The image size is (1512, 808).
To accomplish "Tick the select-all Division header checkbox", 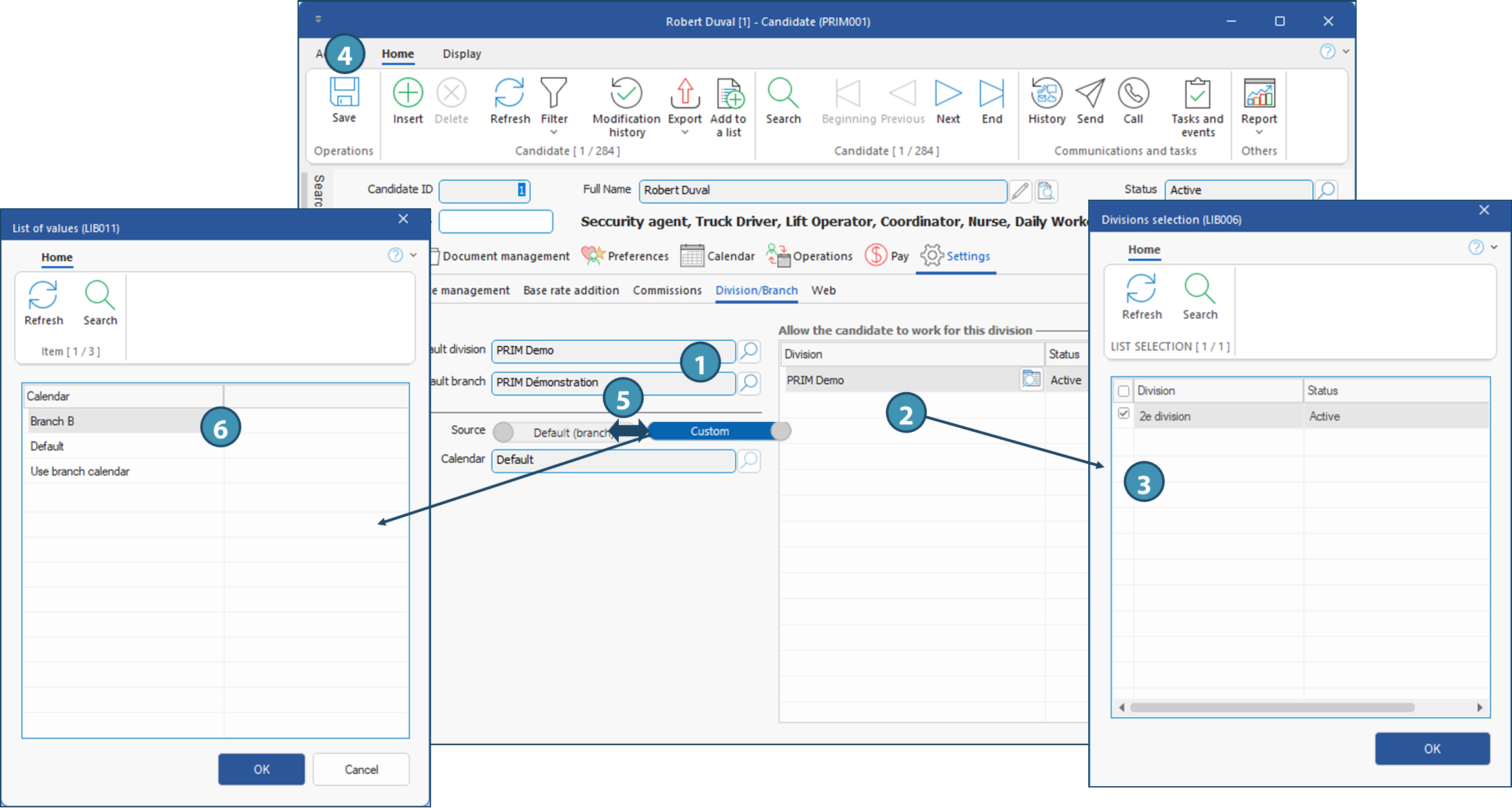I will 1123,391.
